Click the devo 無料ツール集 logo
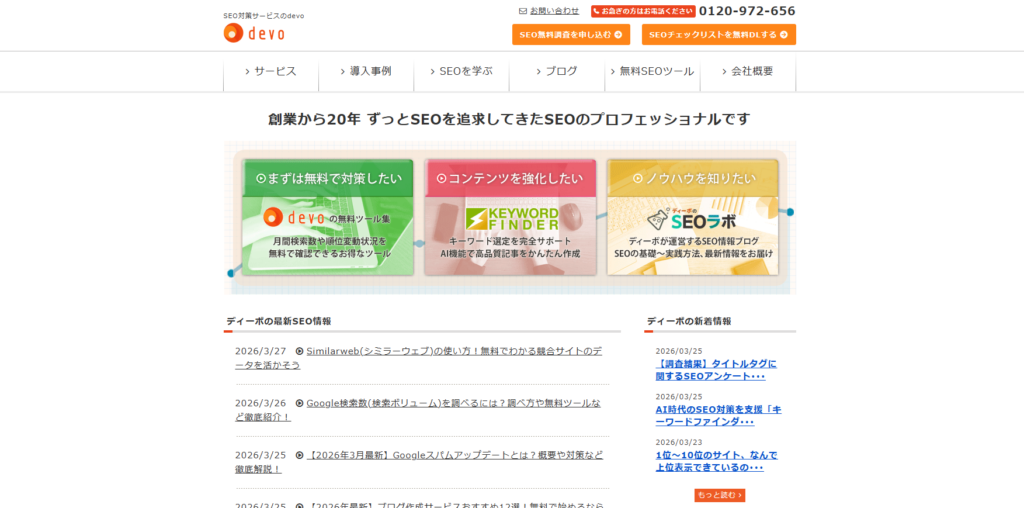The image size is (1024, 508). coord(327,216)
